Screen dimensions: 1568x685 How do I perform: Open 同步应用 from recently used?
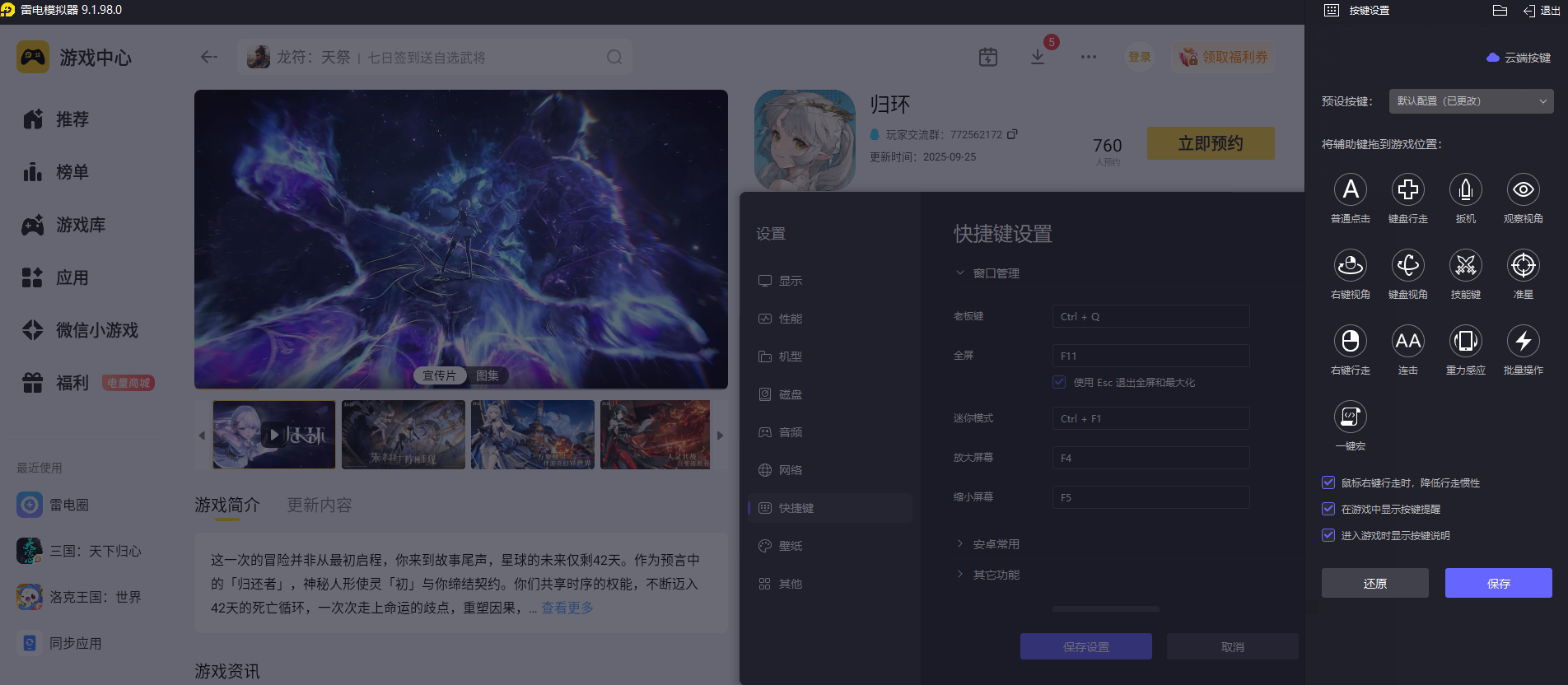point(59,643)
